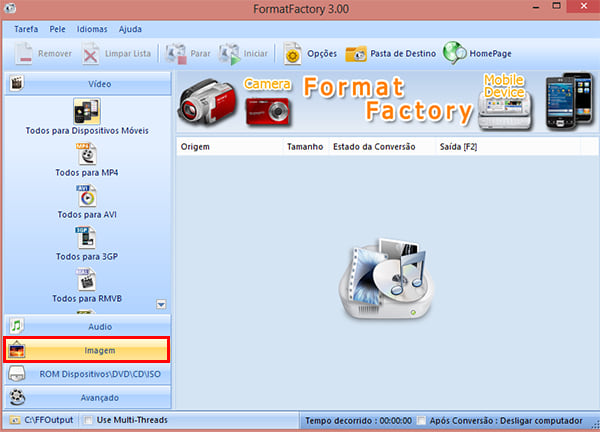Sort by the Origem column header
This screenshot has height=432, width=600.
[230, 147]
